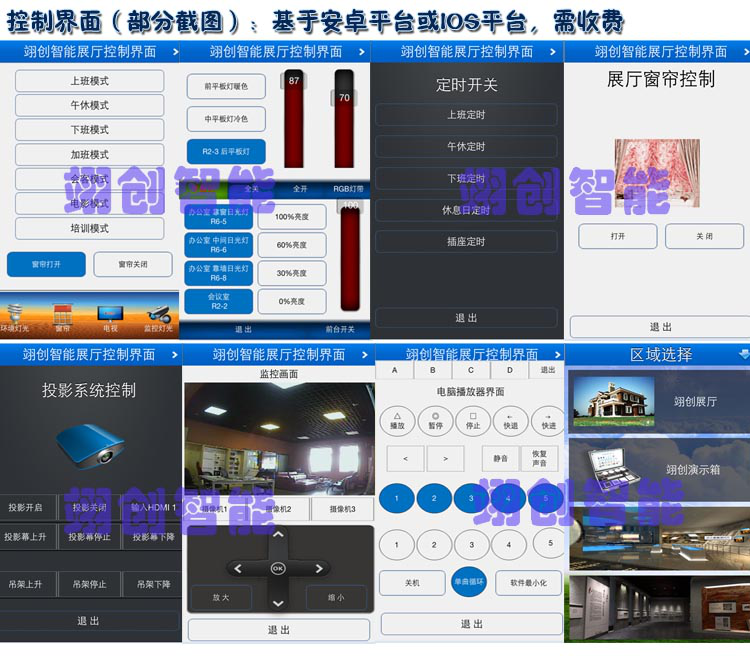Select white circle button 4
The image size is (750, 656).
[x=509, y=544]
